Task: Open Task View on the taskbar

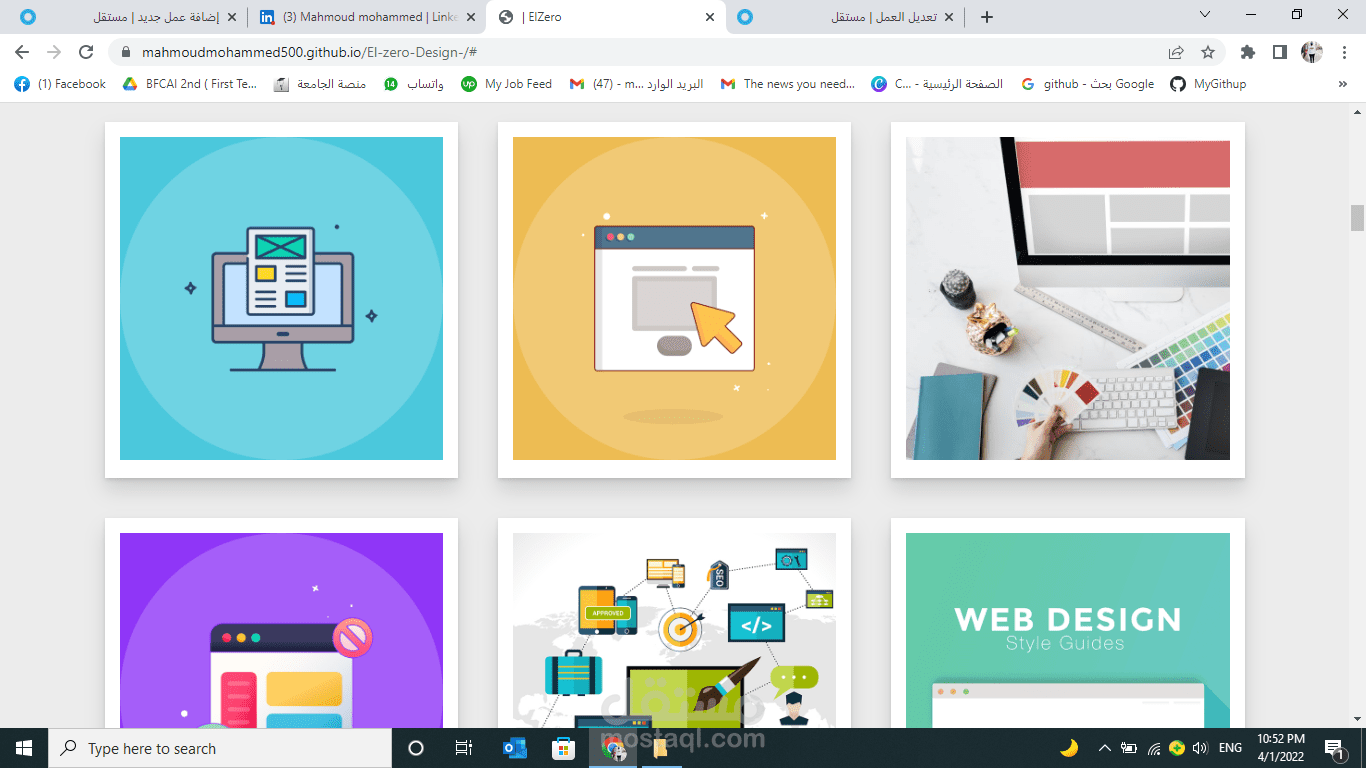Action: click(464, 748)
